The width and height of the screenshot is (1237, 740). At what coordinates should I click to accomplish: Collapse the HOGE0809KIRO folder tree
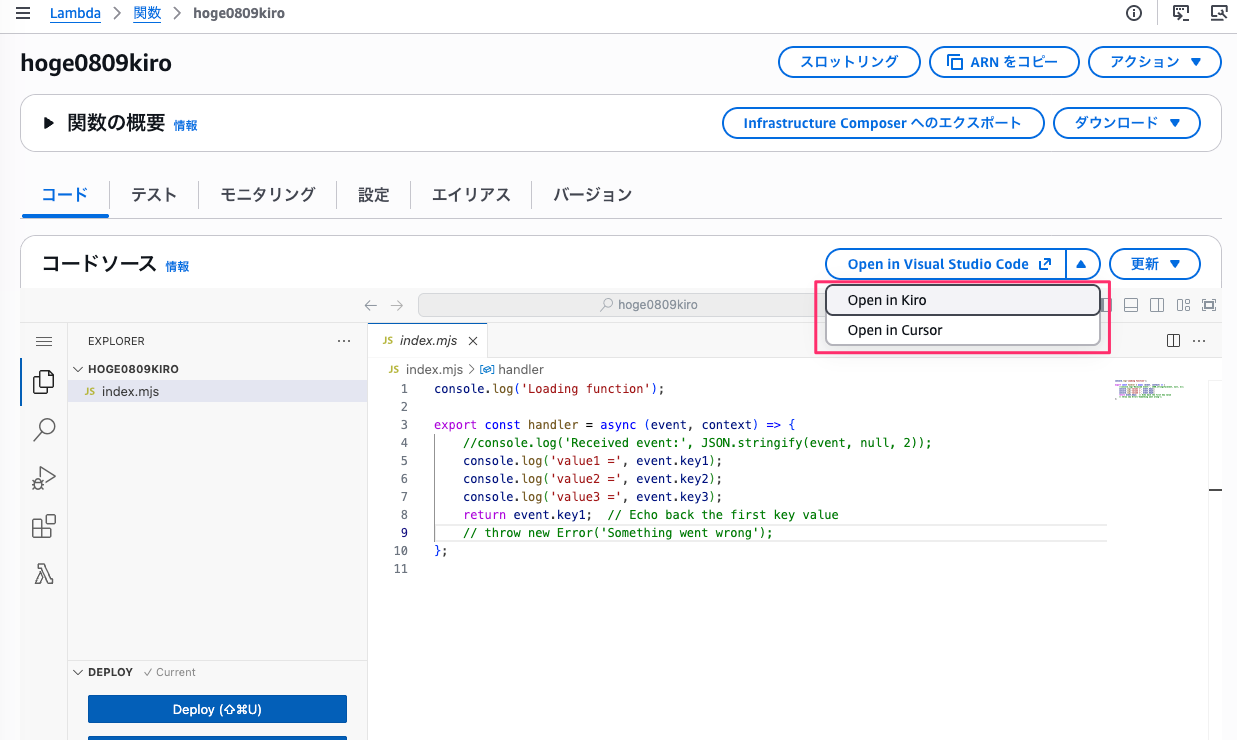pos(80,369)
